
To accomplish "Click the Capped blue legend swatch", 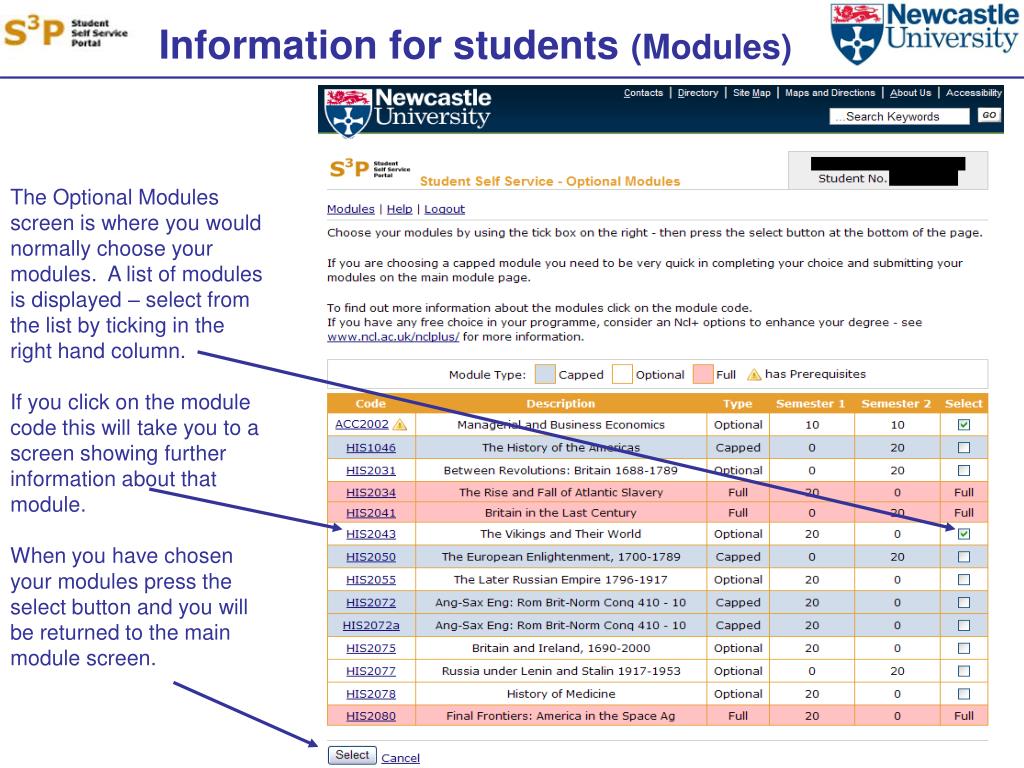I will pos(545,374).
